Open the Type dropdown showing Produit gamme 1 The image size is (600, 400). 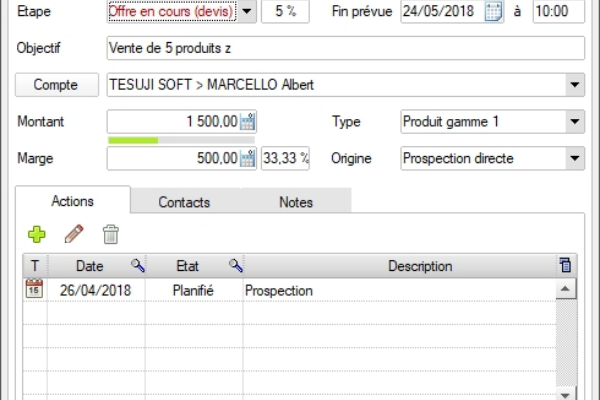[x=574, y=122]
